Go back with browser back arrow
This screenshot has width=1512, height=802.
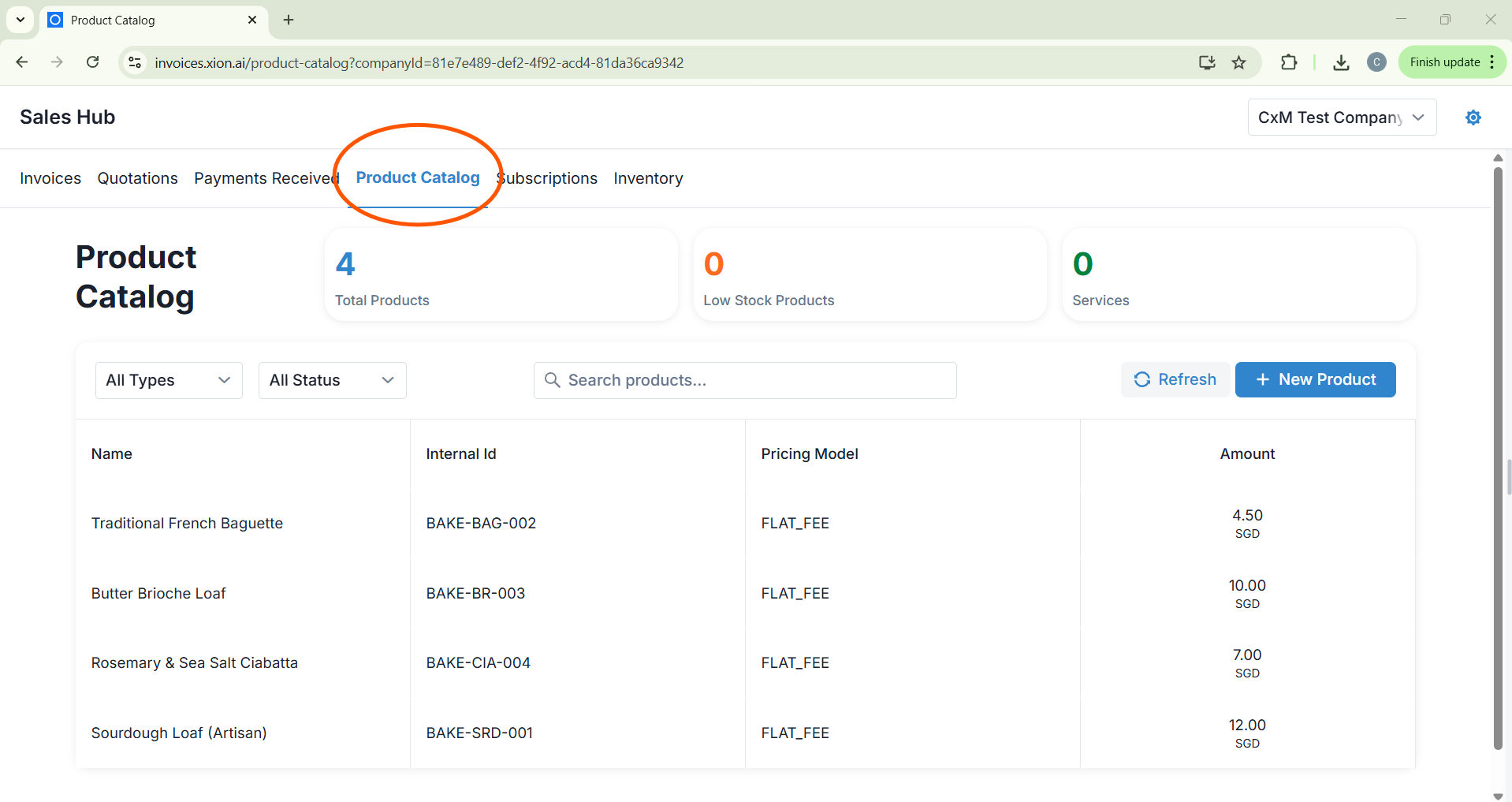click(22, 62)
